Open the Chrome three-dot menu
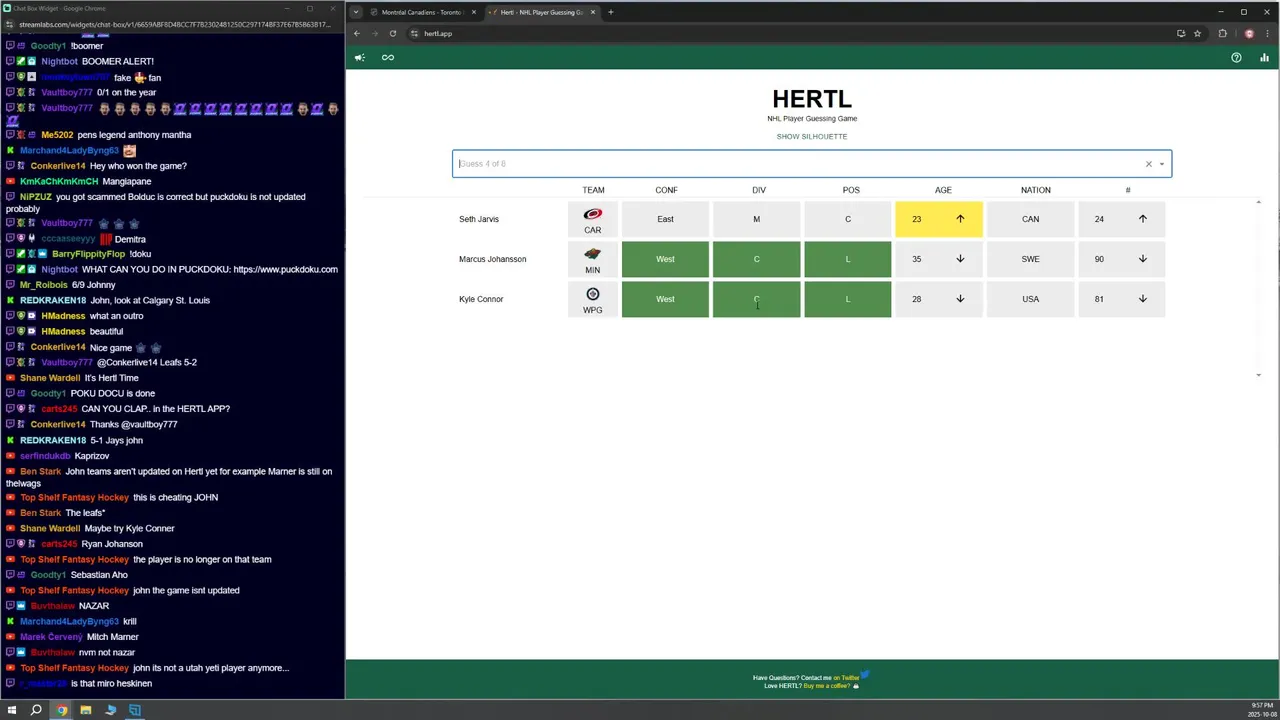 point(1267,33)
